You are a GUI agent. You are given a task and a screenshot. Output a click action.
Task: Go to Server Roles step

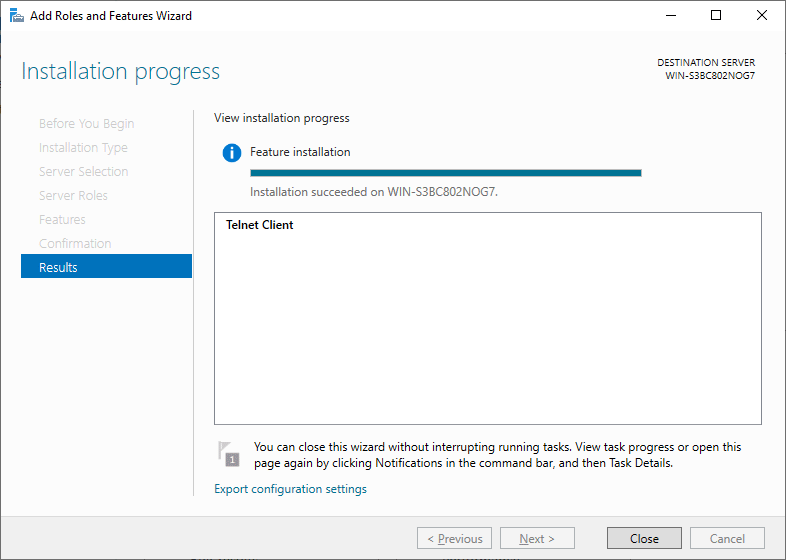click(x=73, y=196)
